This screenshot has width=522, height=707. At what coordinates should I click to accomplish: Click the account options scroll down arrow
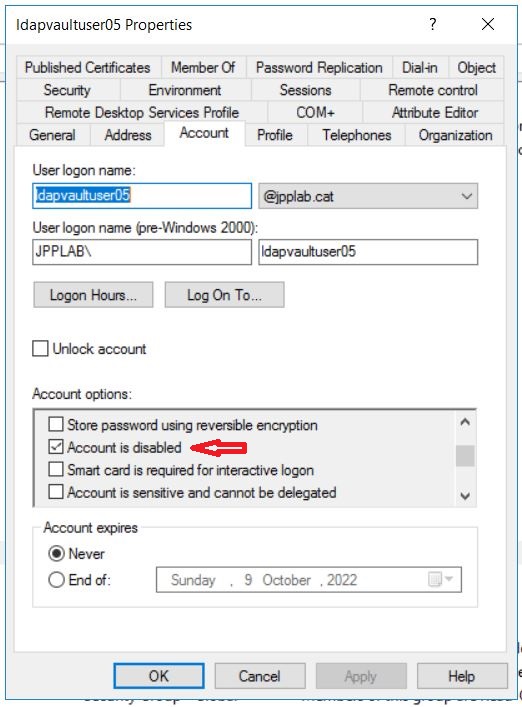pyautogui.click(x=465, y=496)
